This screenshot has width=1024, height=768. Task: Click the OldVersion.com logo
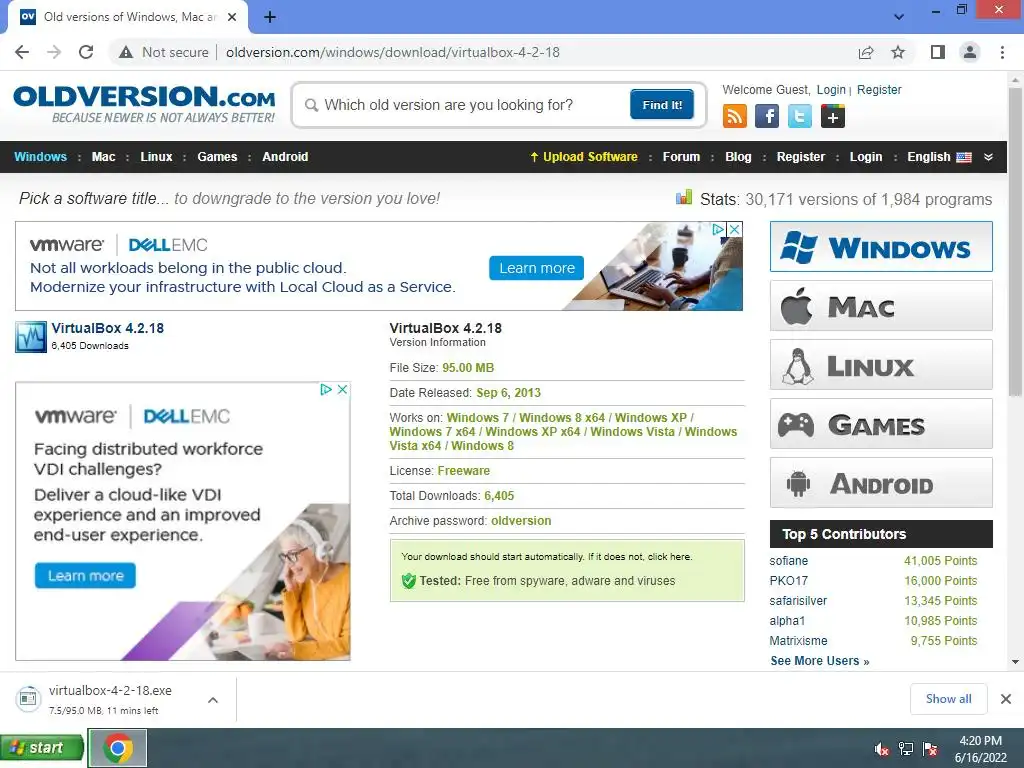pyautogui.click(x=144, y=104)
